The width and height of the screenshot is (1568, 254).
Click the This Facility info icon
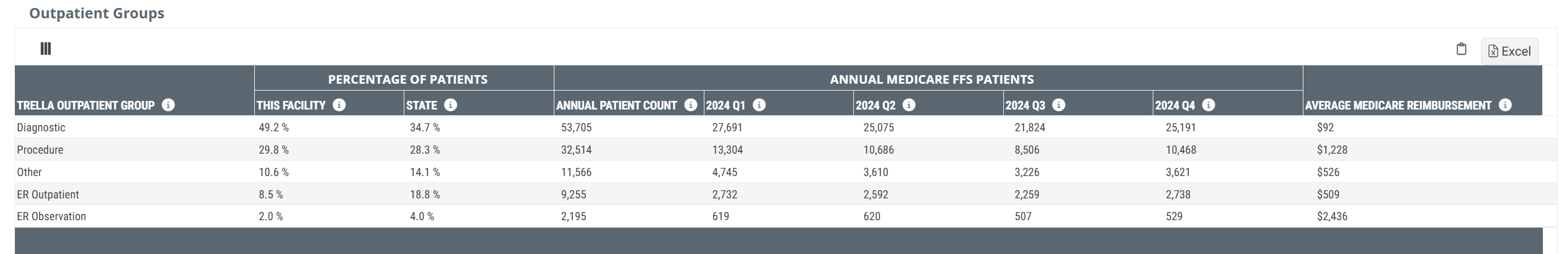[340, 105]
